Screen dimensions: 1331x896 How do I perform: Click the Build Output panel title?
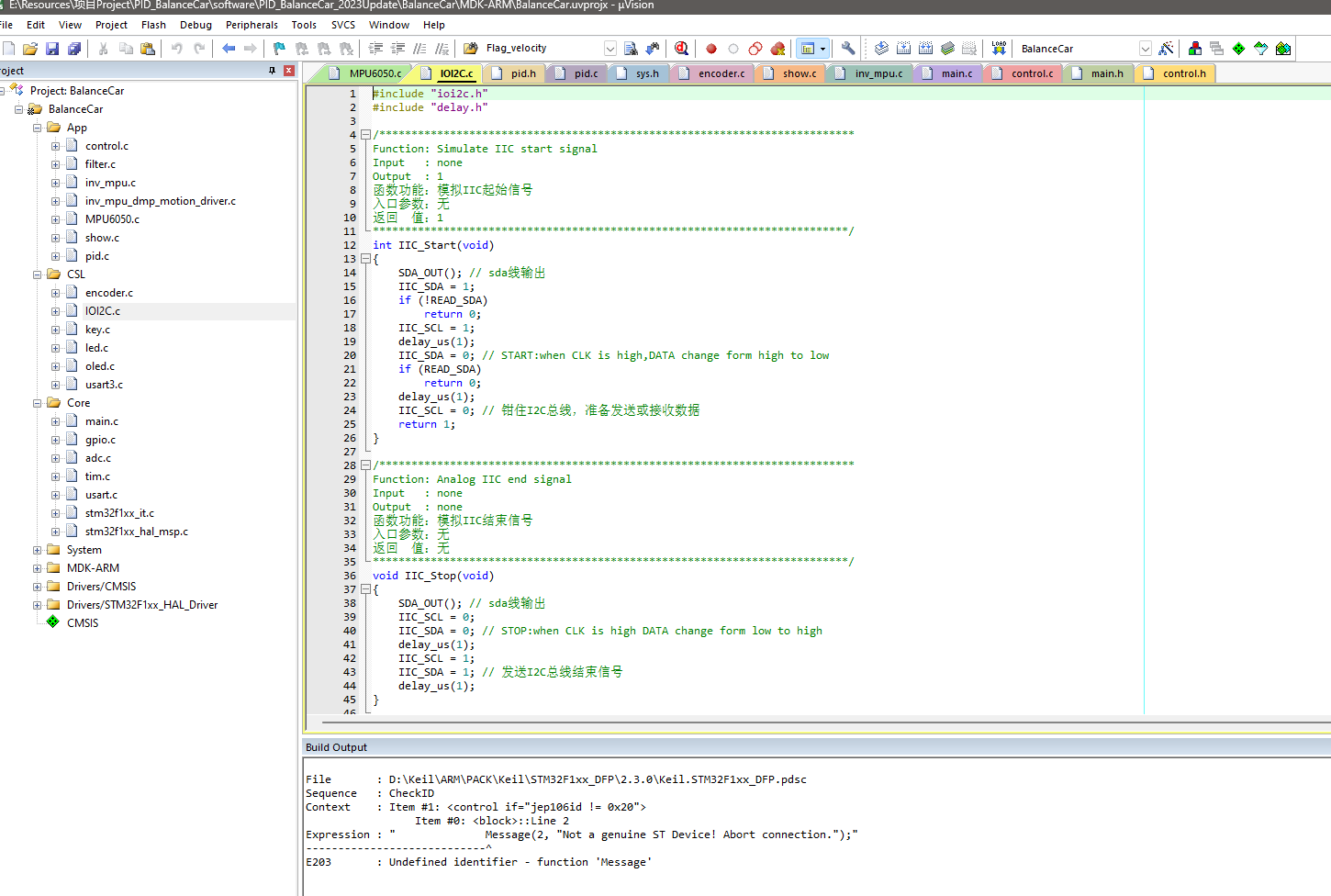336,747
